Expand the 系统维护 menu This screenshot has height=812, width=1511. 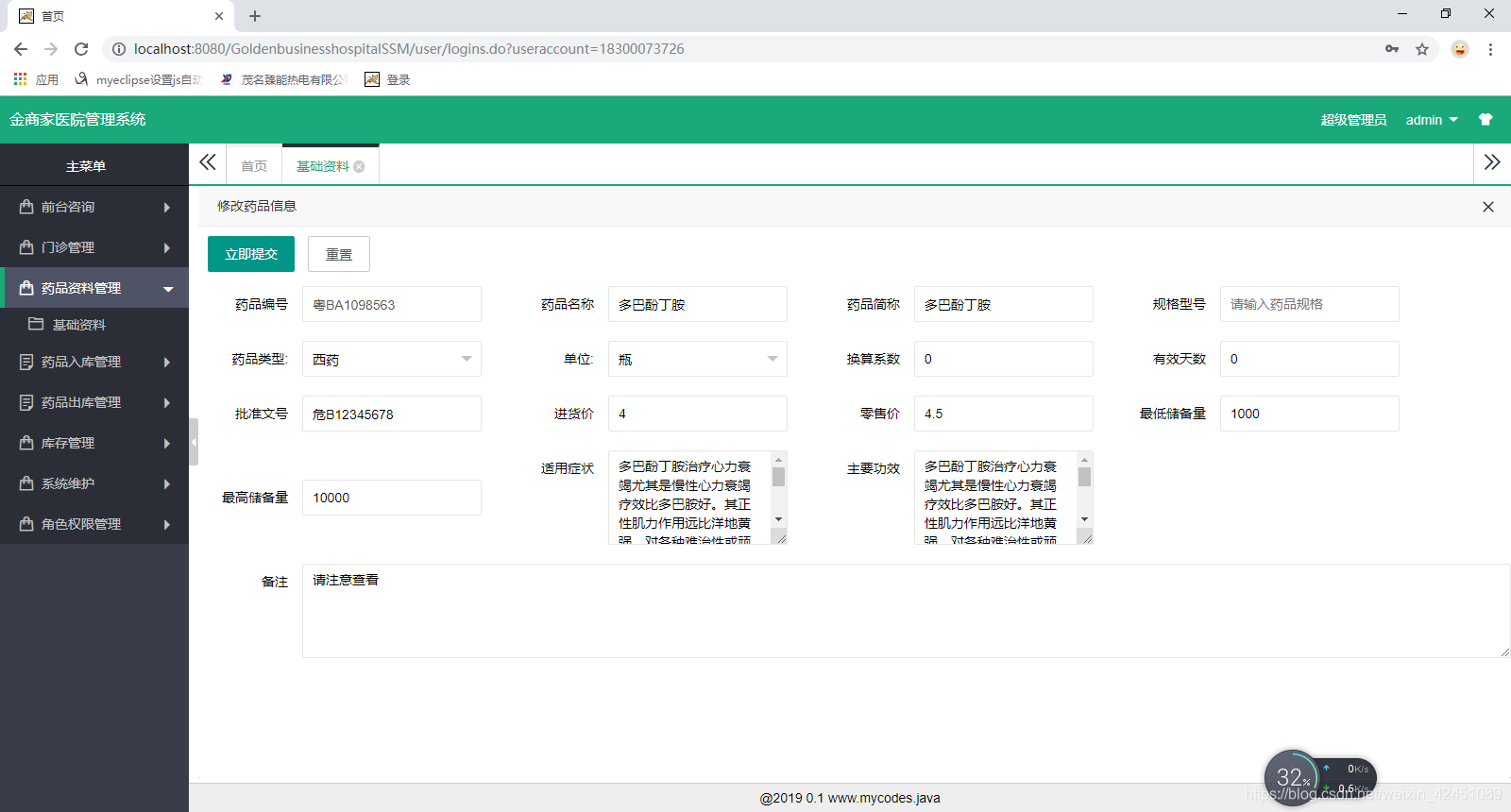94,483
